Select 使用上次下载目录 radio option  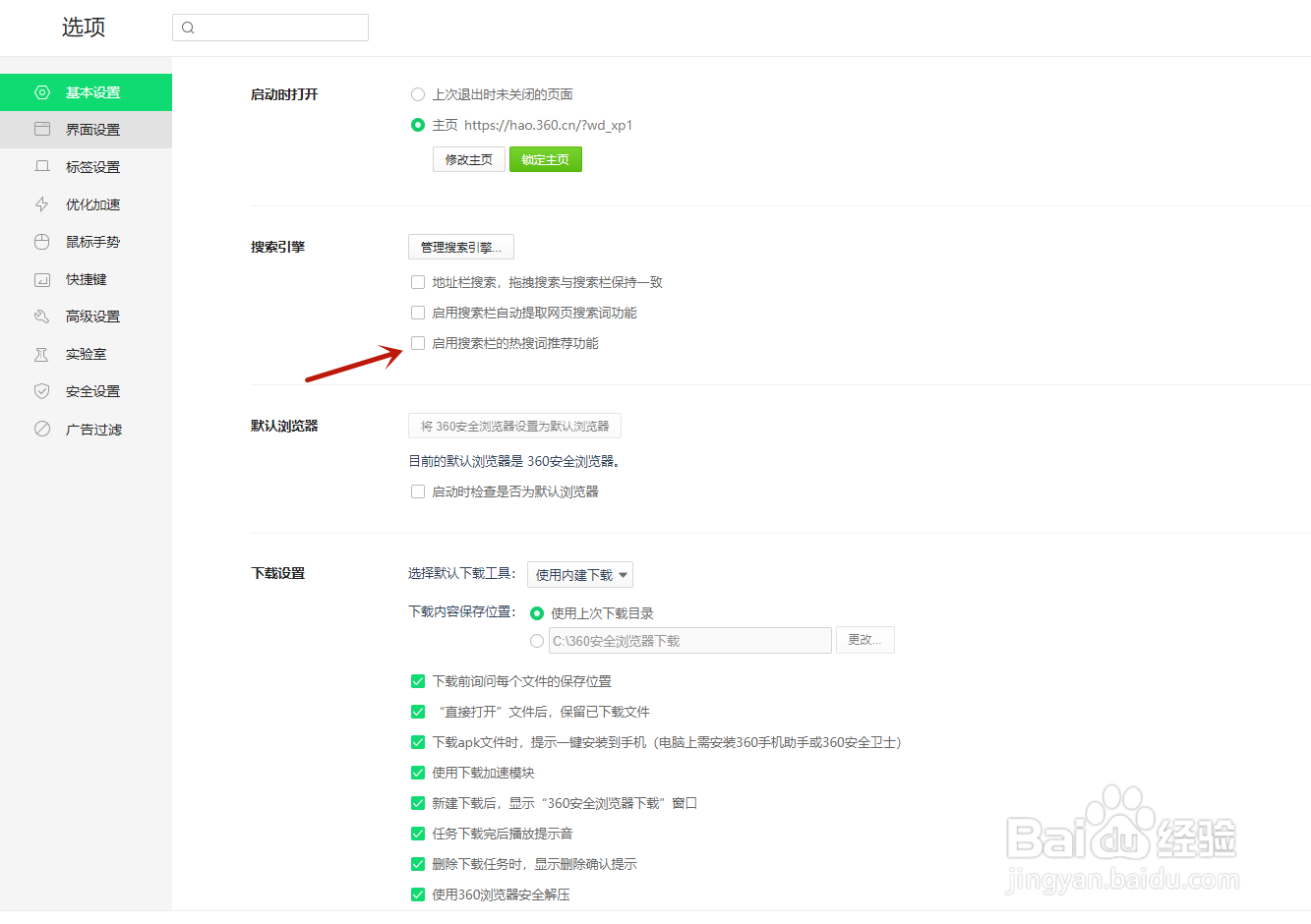[x=537, y=613]
